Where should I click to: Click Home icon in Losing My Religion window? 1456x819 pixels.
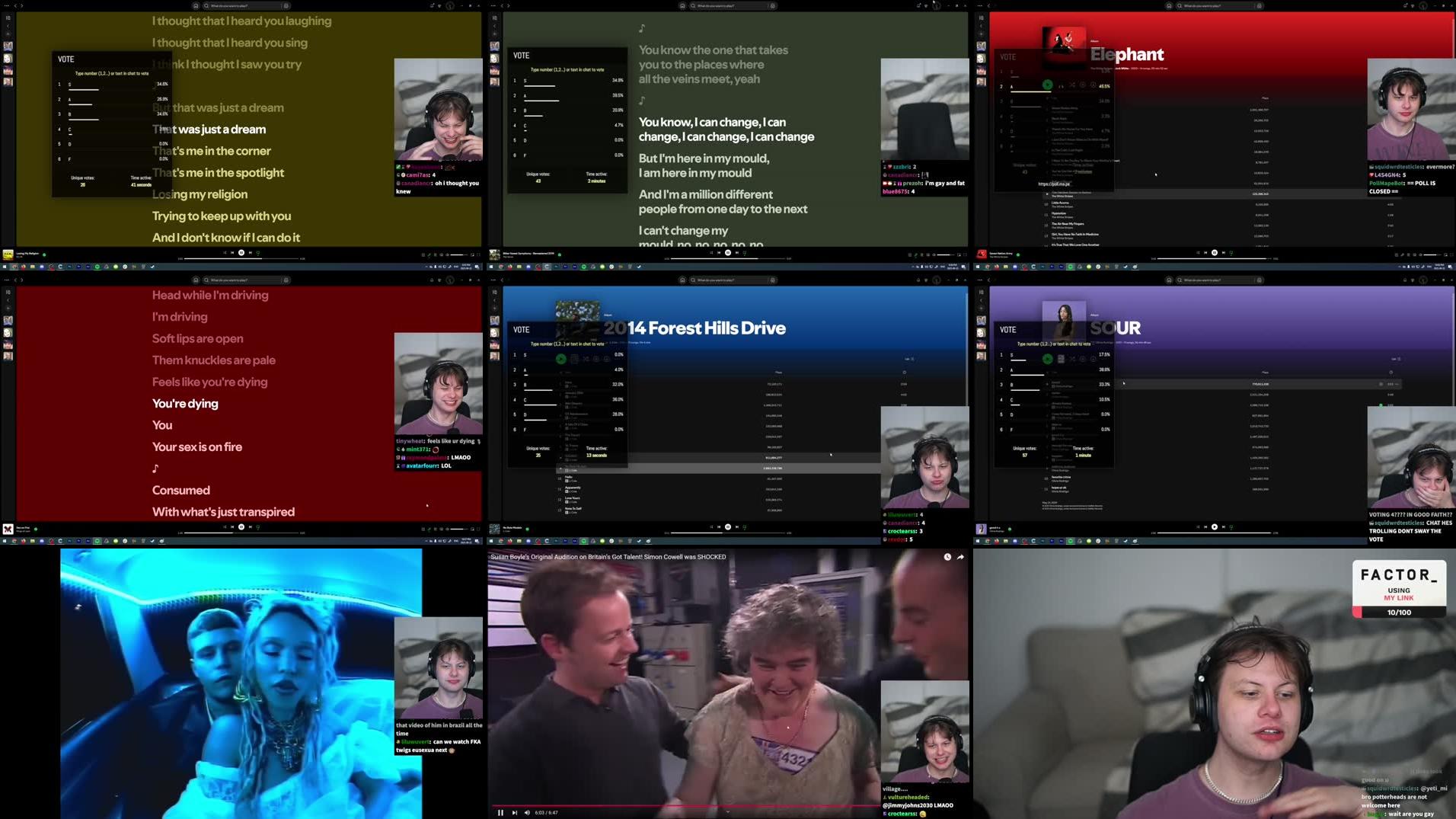196,5
